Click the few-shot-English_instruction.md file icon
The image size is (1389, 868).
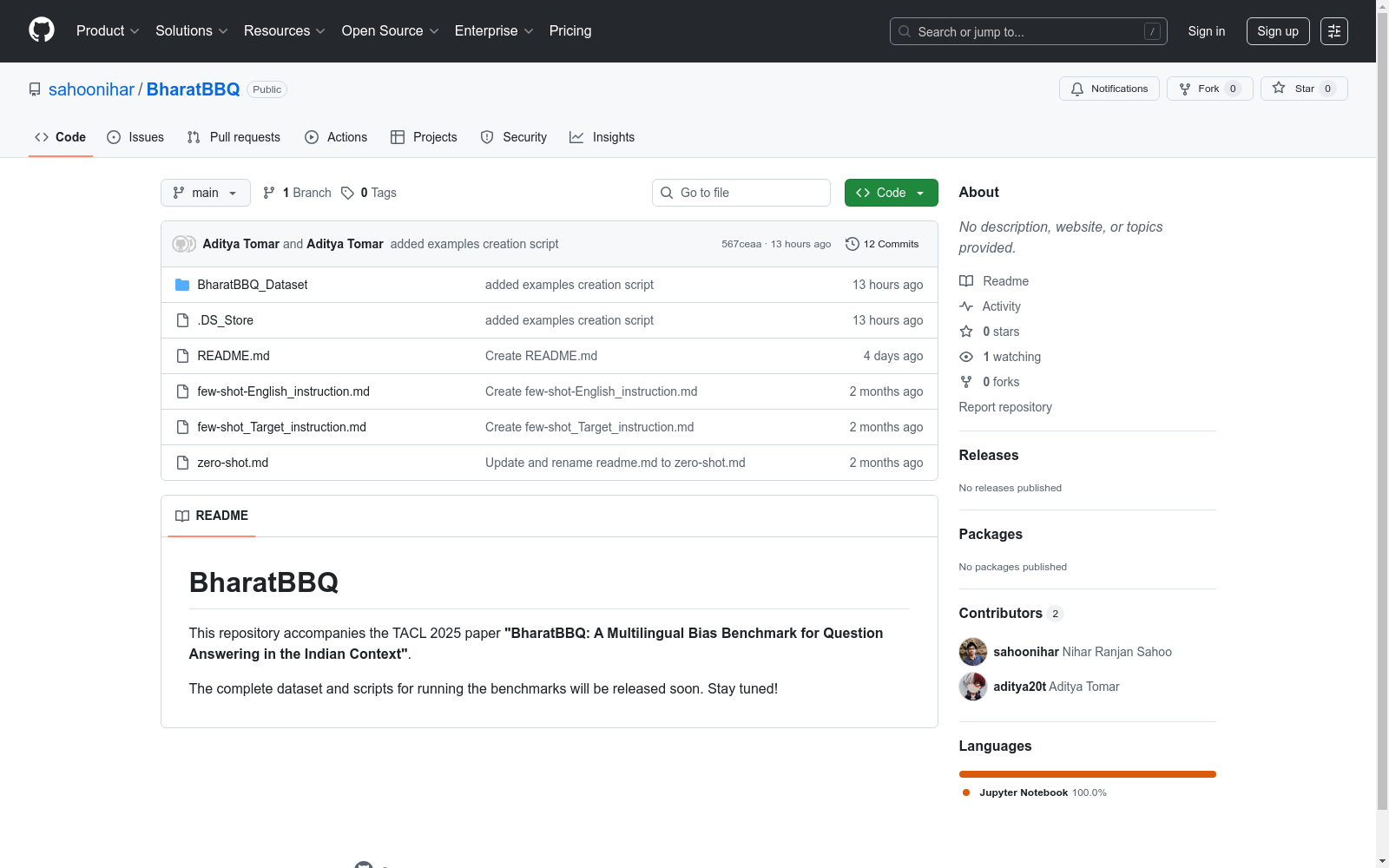point(182,391)
